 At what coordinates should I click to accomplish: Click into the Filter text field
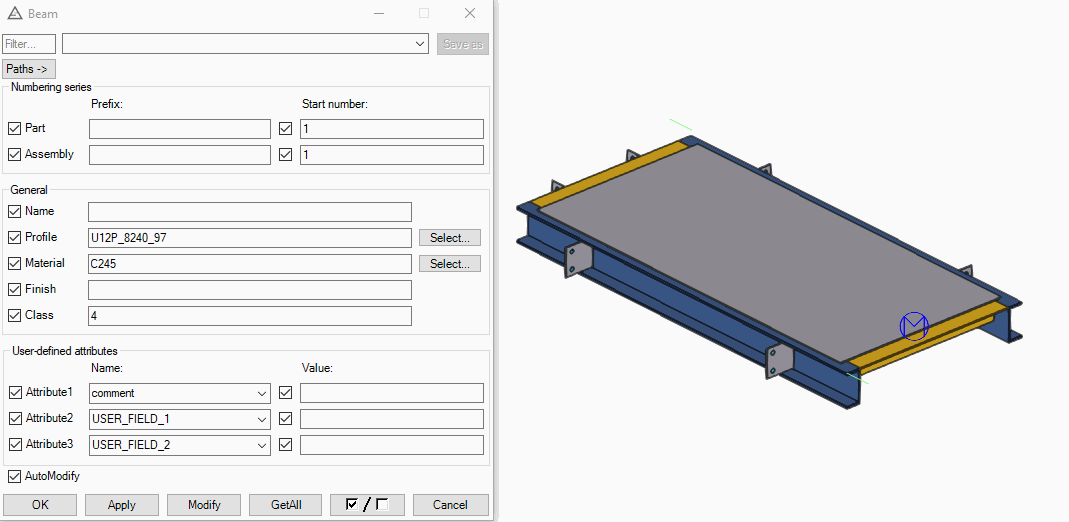(x=29, y=44)
